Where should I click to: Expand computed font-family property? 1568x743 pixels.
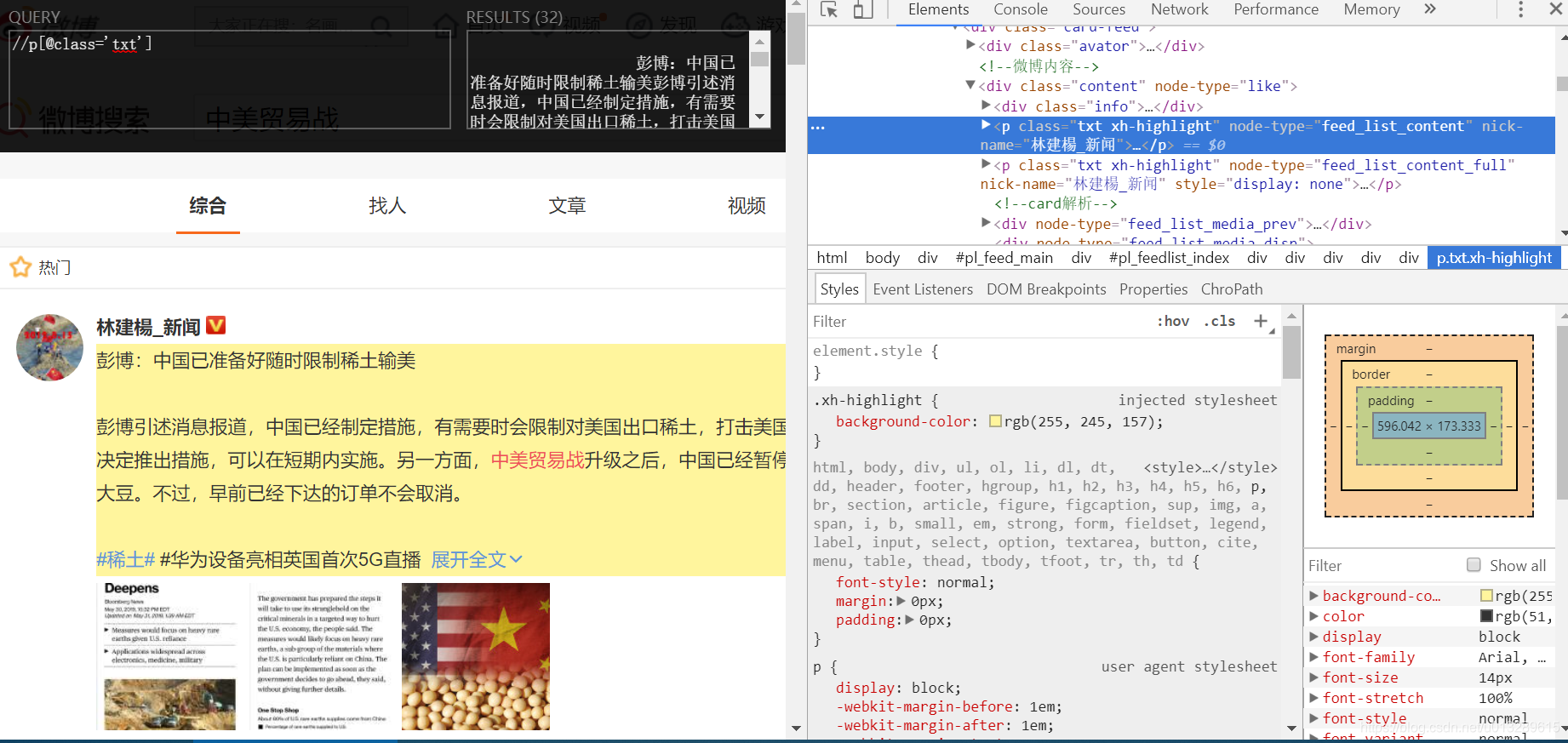point(1313,657)
